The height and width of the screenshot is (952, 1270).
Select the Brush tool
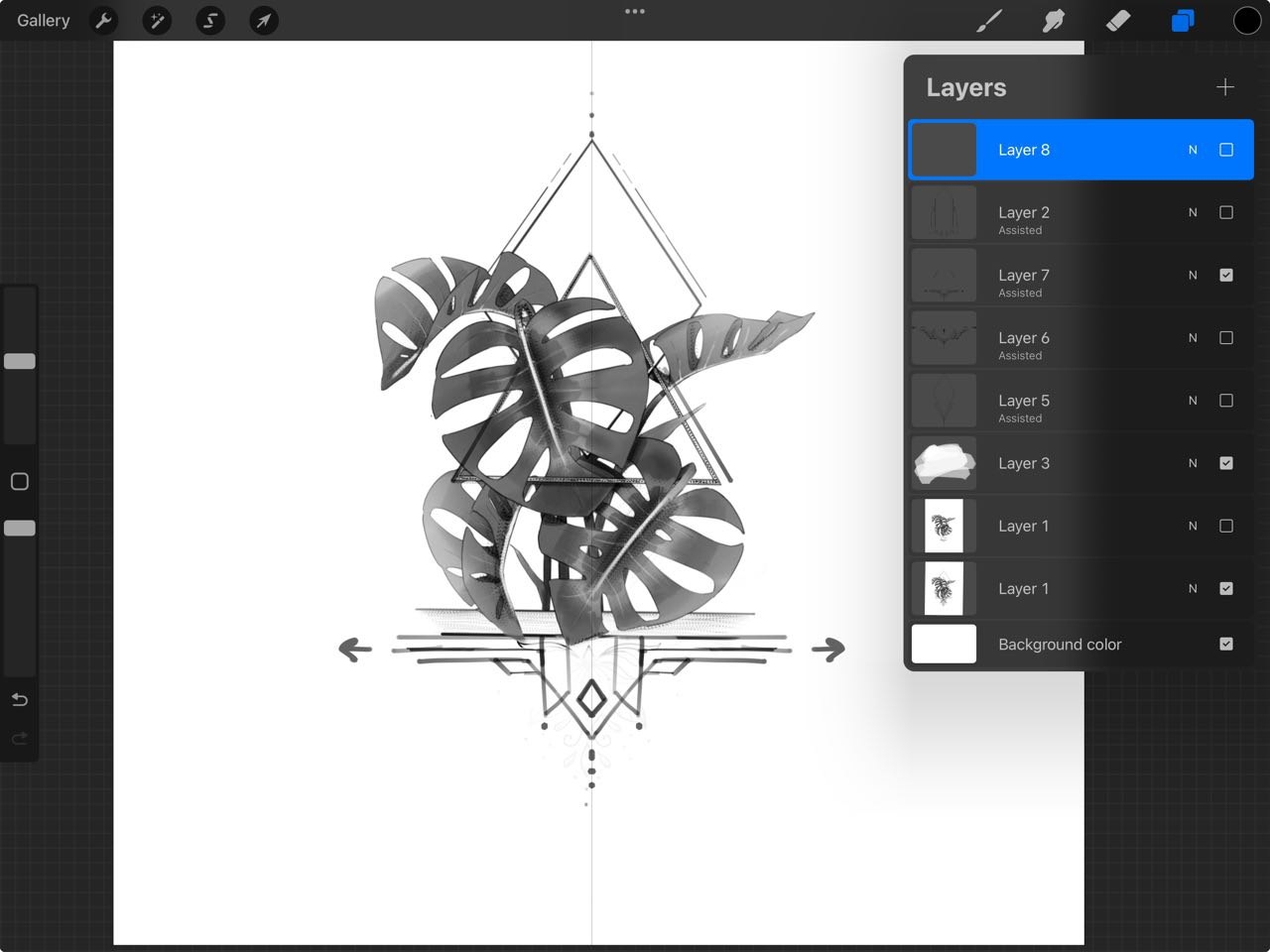pos(989,21)
